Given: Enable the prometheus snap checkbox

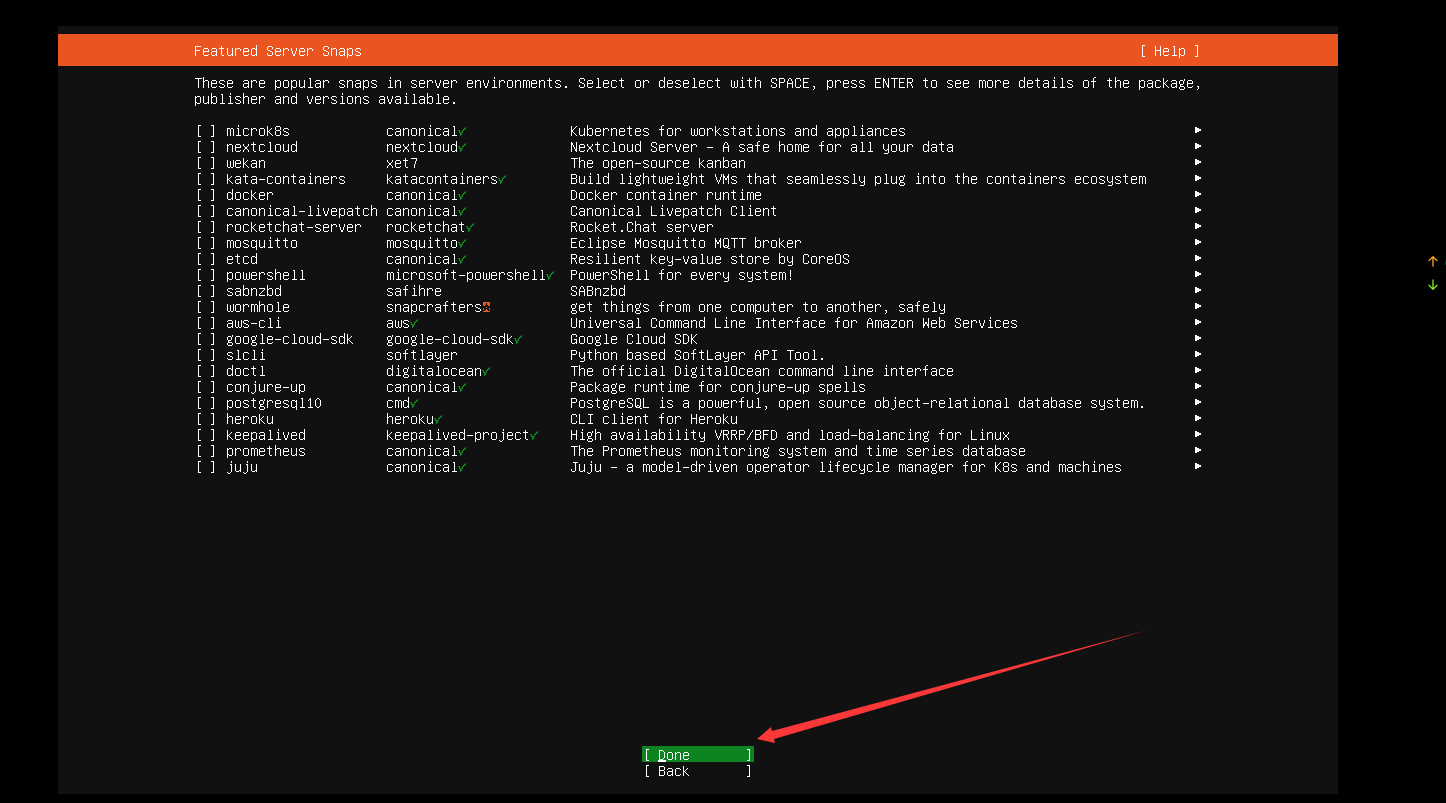Looking at the screenshot, I should pos(206,451).
